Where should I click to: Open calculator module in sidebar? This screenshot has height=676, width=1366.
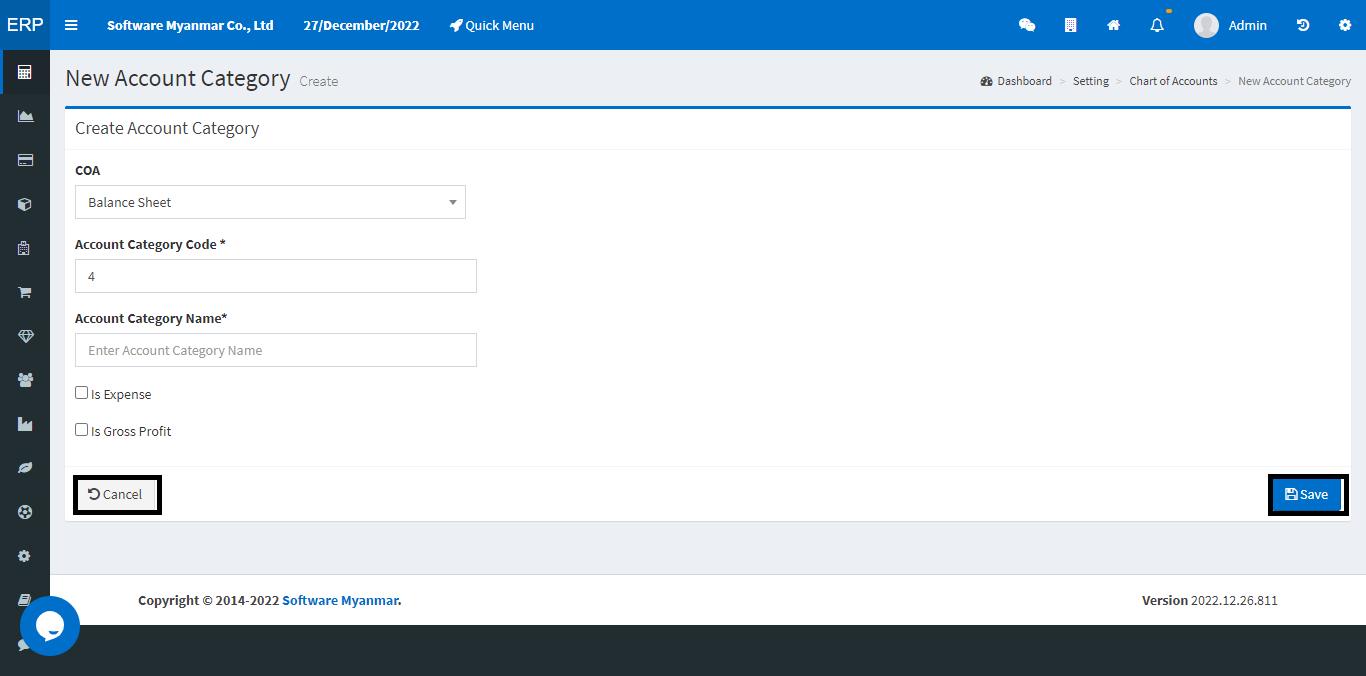click(25, 72)
